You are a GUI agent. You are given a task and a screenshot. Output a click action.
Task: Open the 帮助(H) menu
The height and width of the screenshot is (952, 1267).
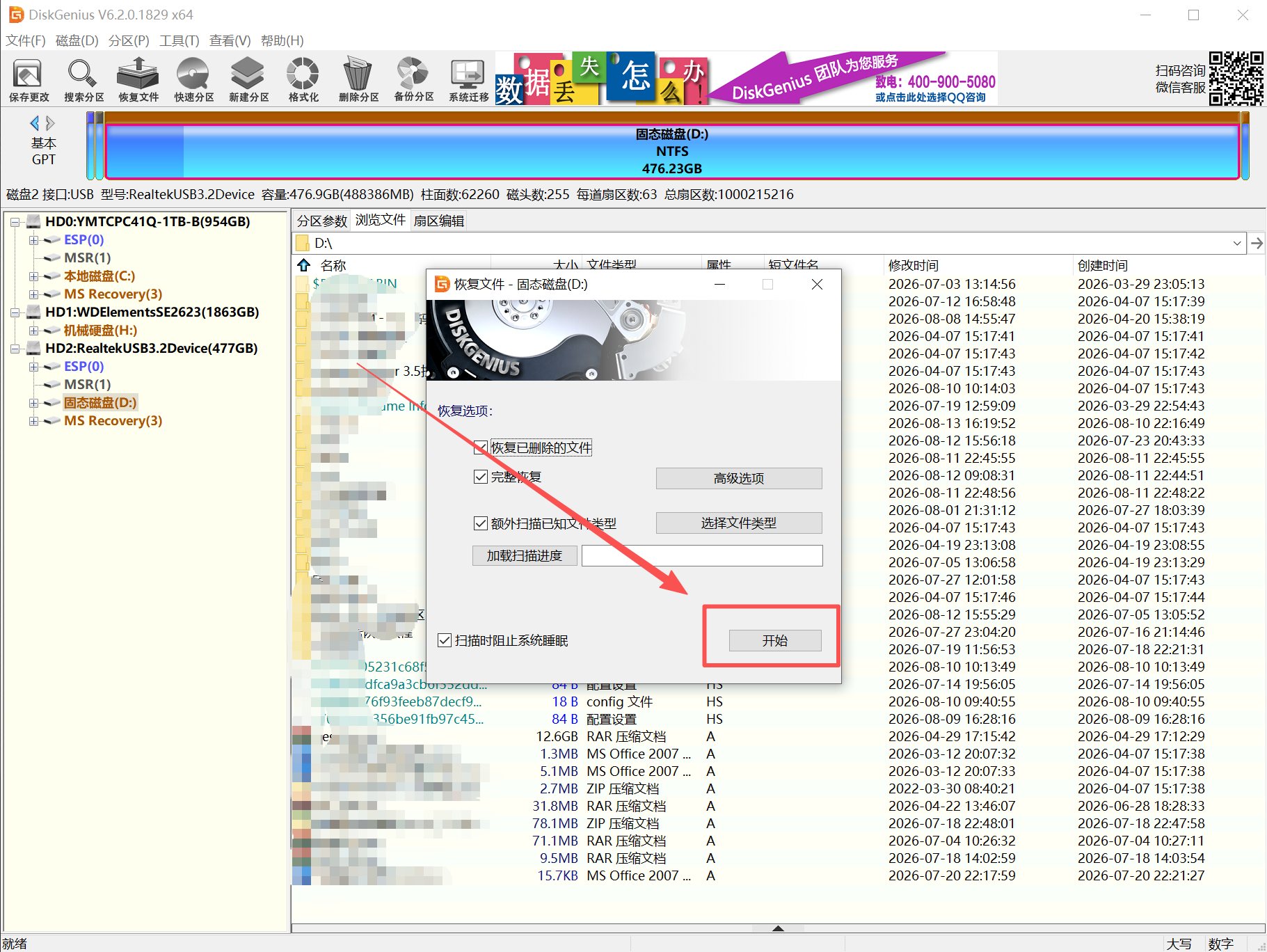click(282, 40)
